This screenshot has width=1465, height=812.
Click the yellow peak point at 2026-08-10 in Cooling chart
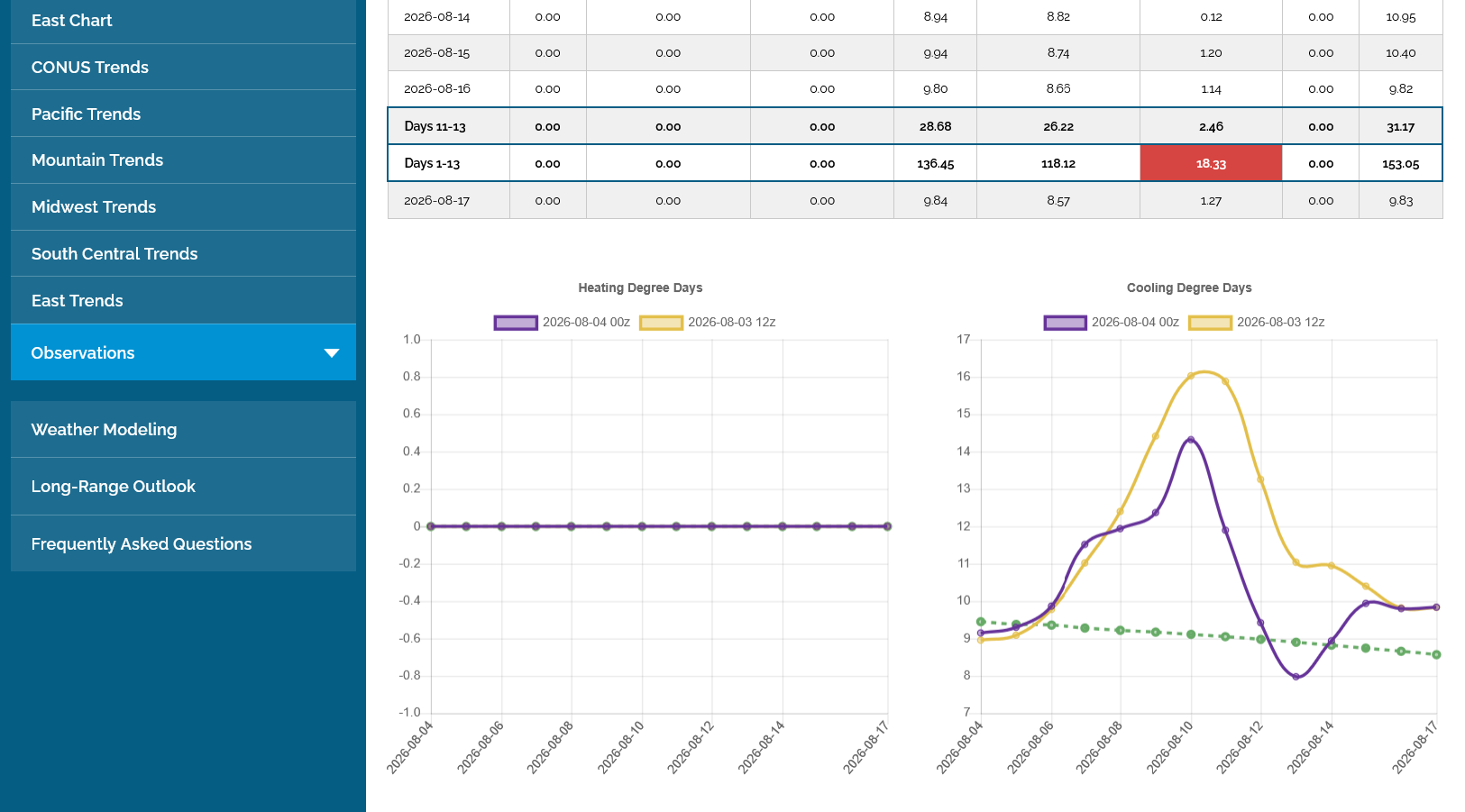(x=1191, y=376)
